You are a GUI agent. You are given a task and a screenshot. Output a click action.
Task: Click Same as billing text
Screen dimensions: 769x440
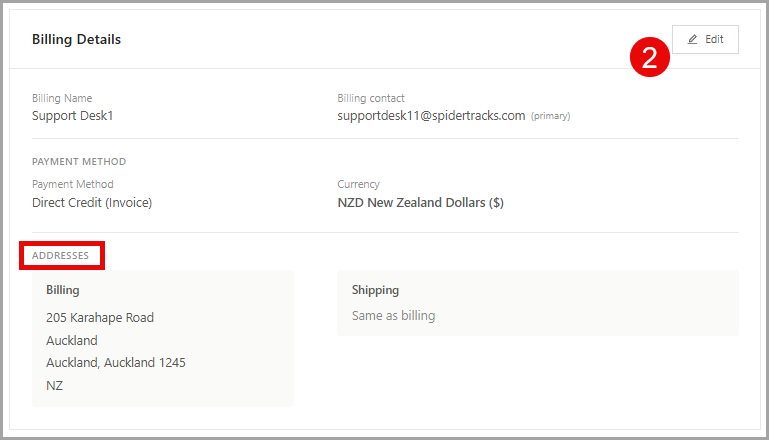tap(393, 315)
